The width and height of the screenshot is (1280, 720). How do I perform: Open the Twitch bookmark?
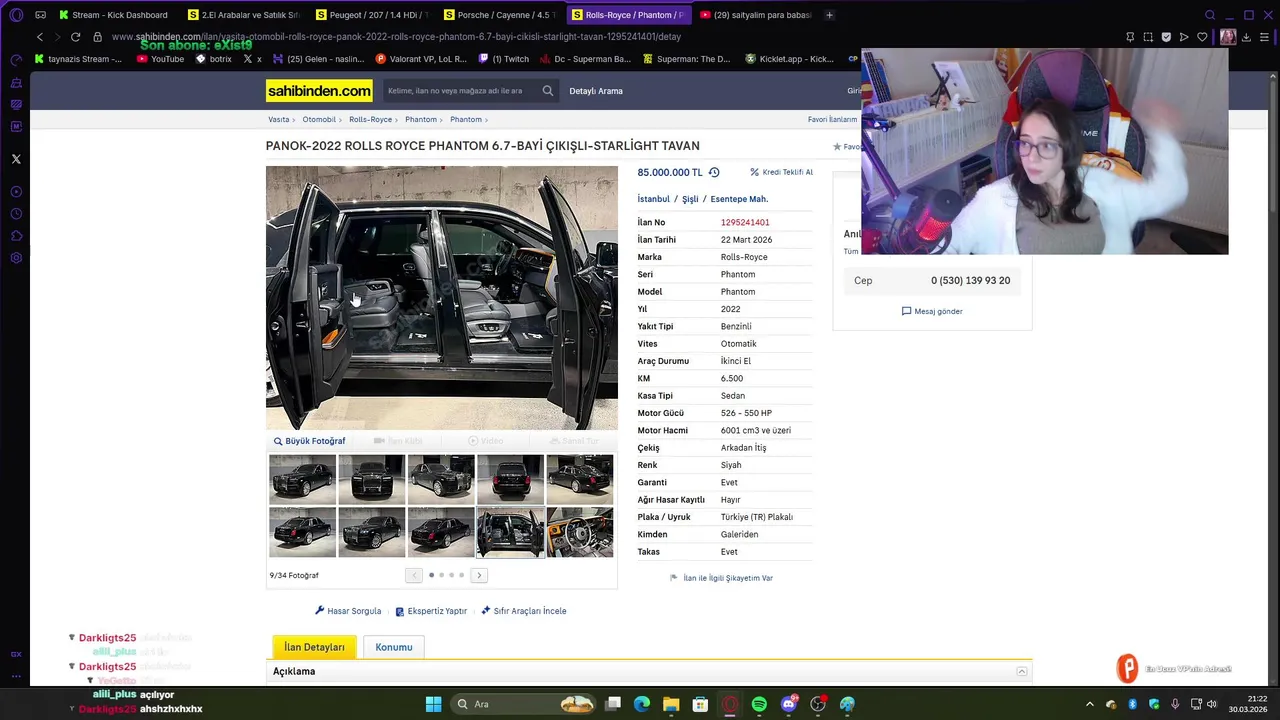point(504,59)
